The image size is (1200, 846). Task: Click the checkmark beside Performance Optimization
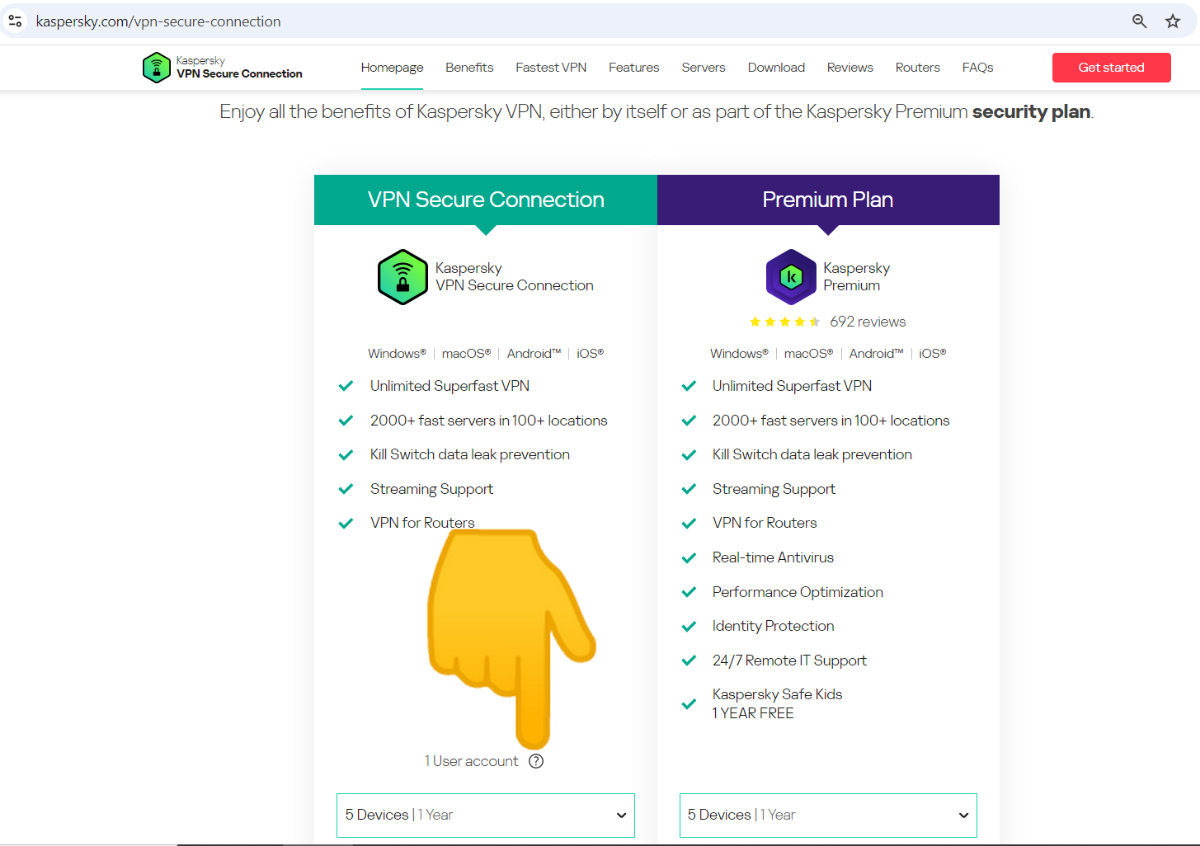click(689, 592)
